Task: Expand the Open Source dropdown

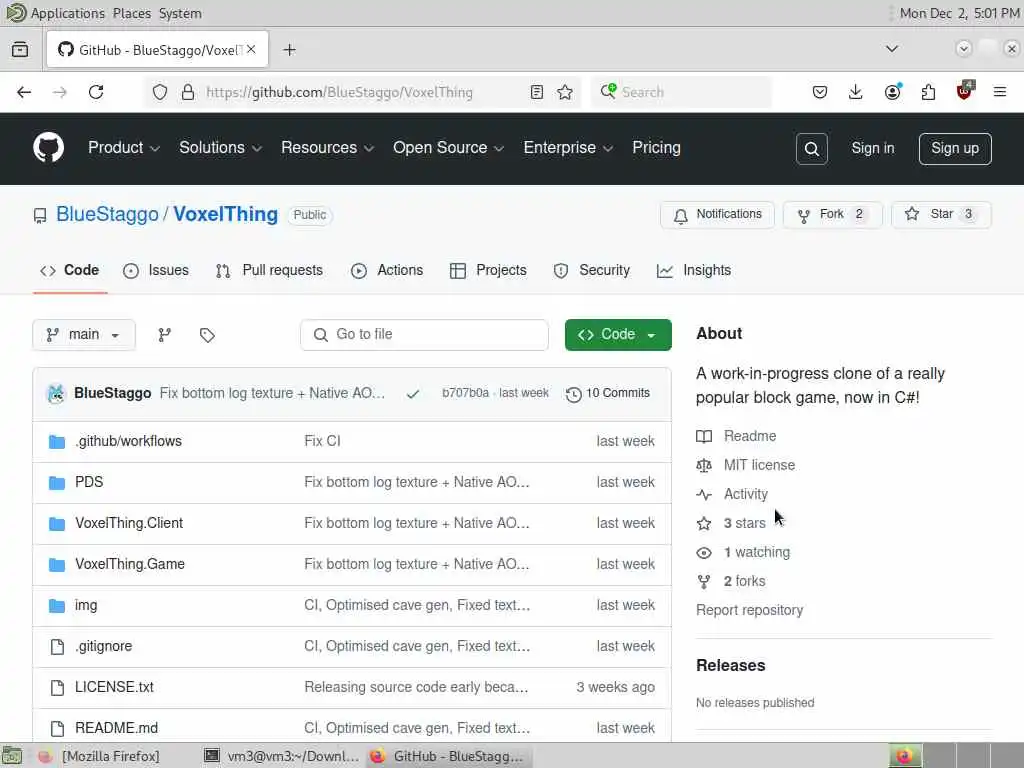Action: coord(448,148)
